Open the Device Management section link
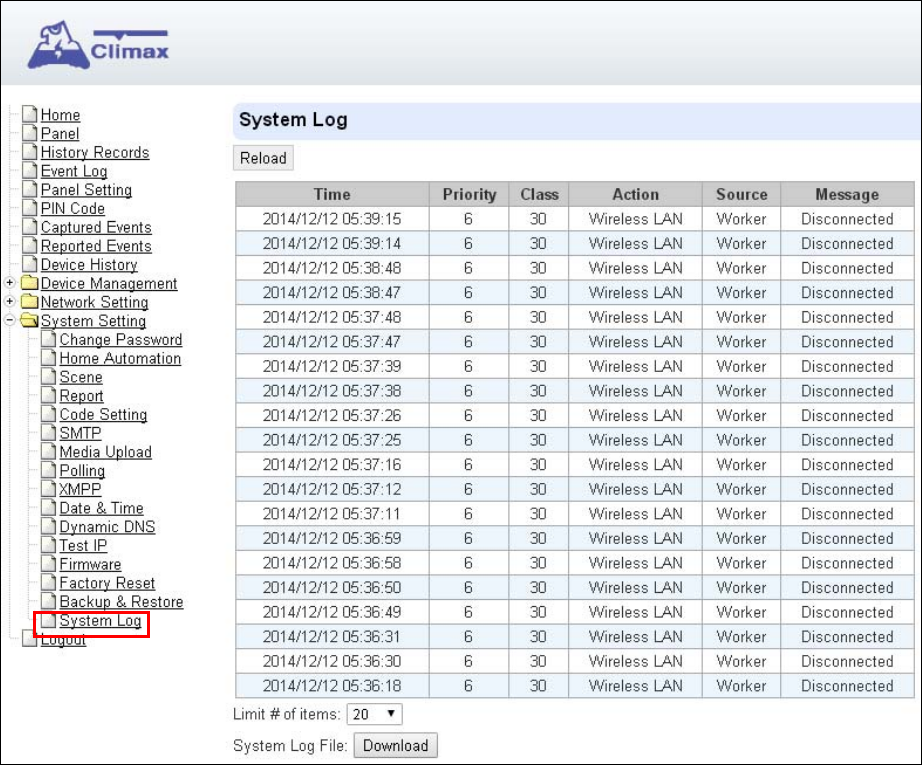 click(109, 283)
